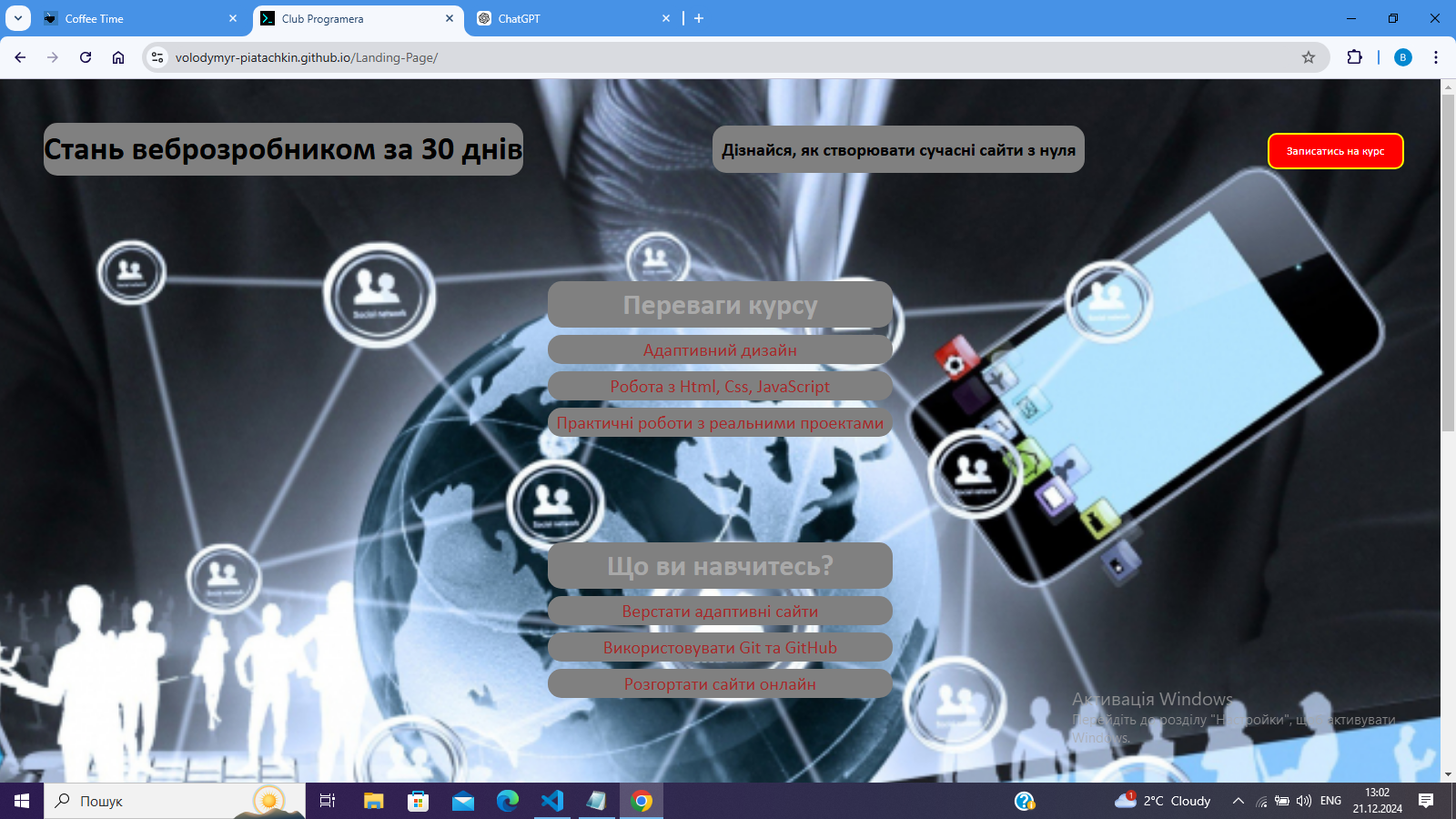Open the Get Help question-mark icon
Screen dimensions: 1456x819
pyautogui.click(x=1025, y=801)
